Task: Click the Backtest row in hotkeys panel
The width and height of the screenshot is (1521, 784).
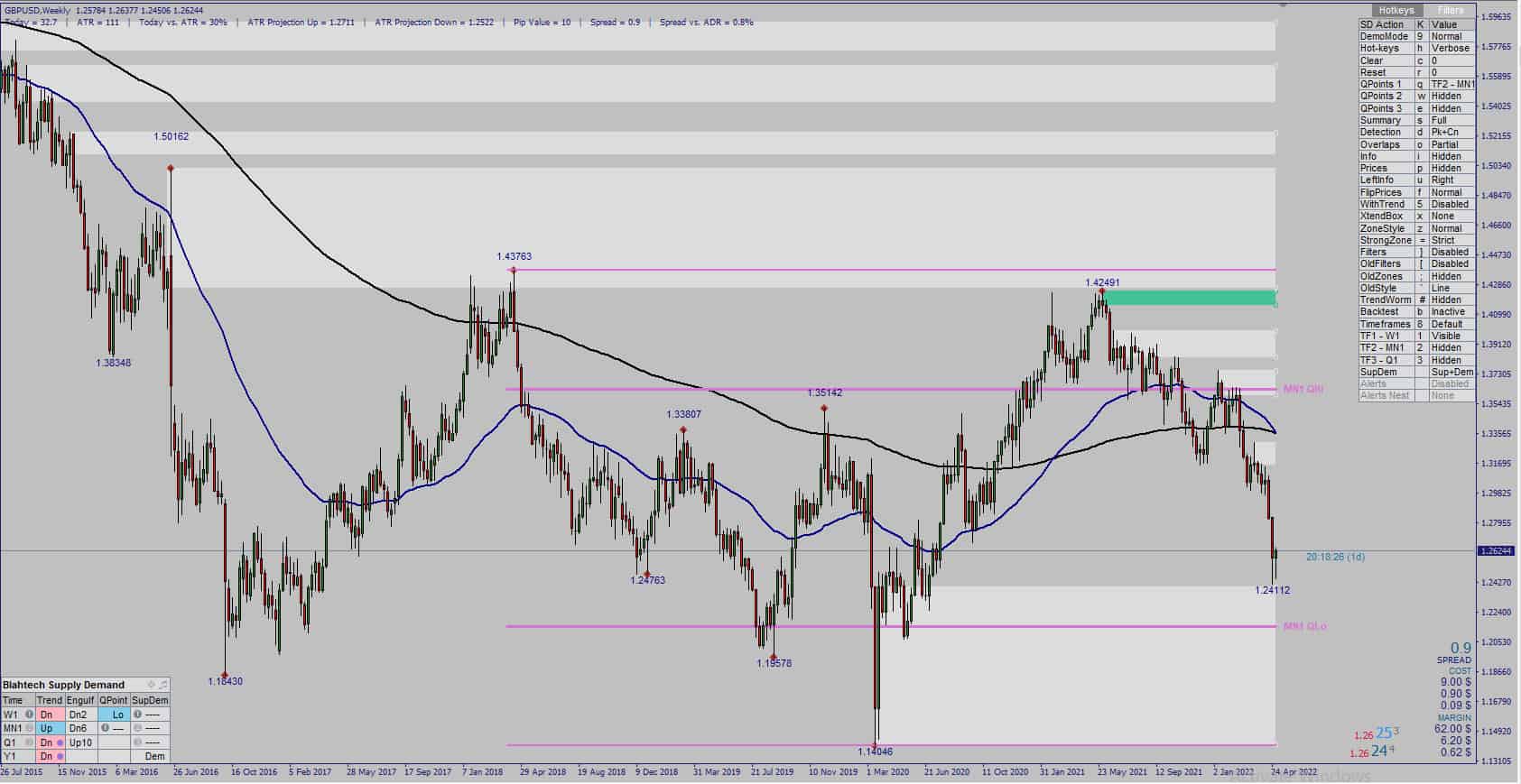Action: (x=1416, y=311)
